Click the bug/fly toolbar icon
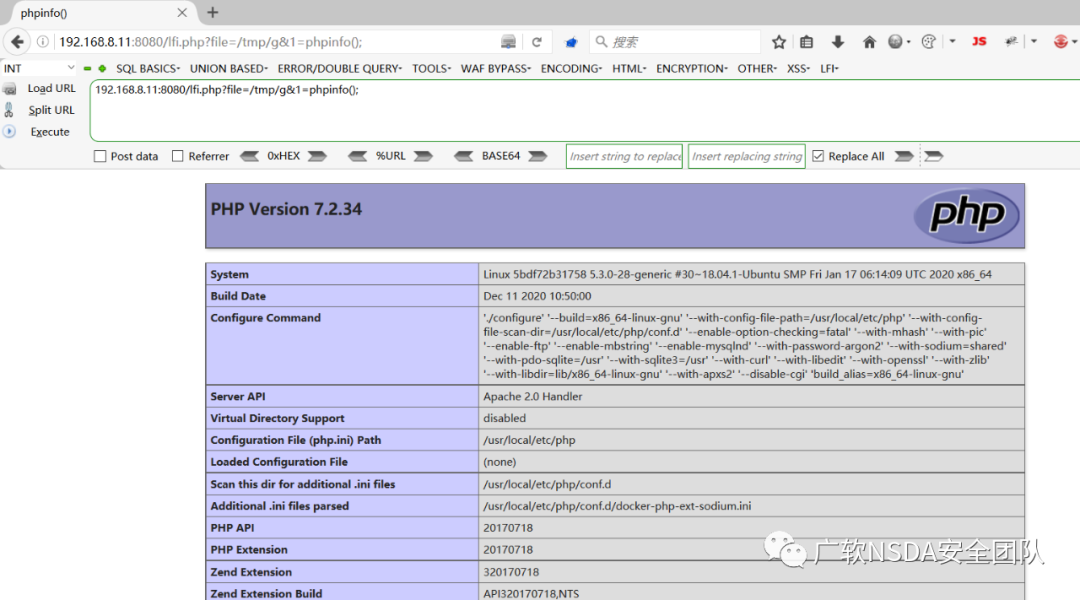Screen dimensions: 1080x600 click(x=1011, y=41)
